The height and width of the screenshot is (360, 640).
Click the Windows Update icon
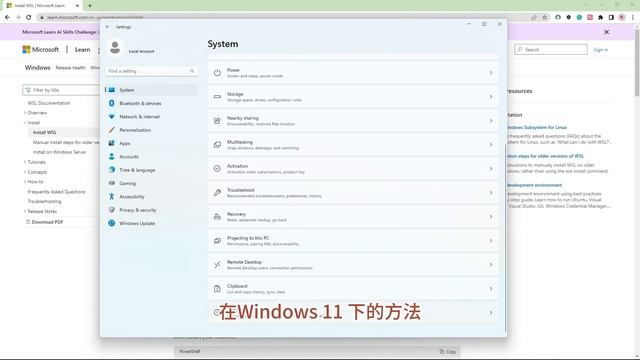pyautogui.click(x=111, y=223)
